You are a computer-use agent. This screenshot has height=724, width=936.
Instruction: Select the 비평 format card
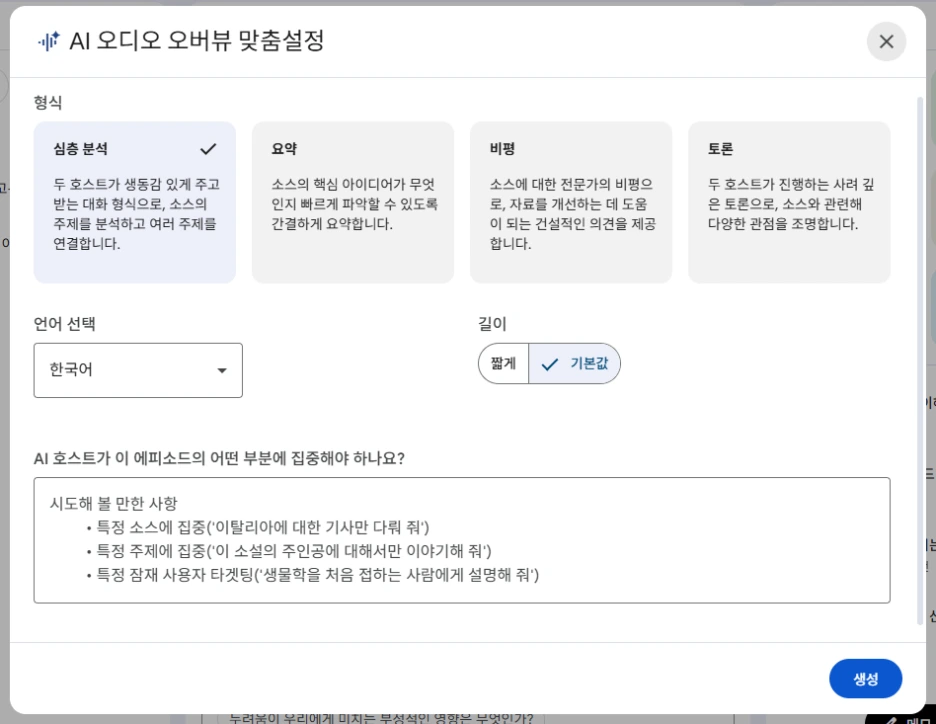[x=571, y=200]
